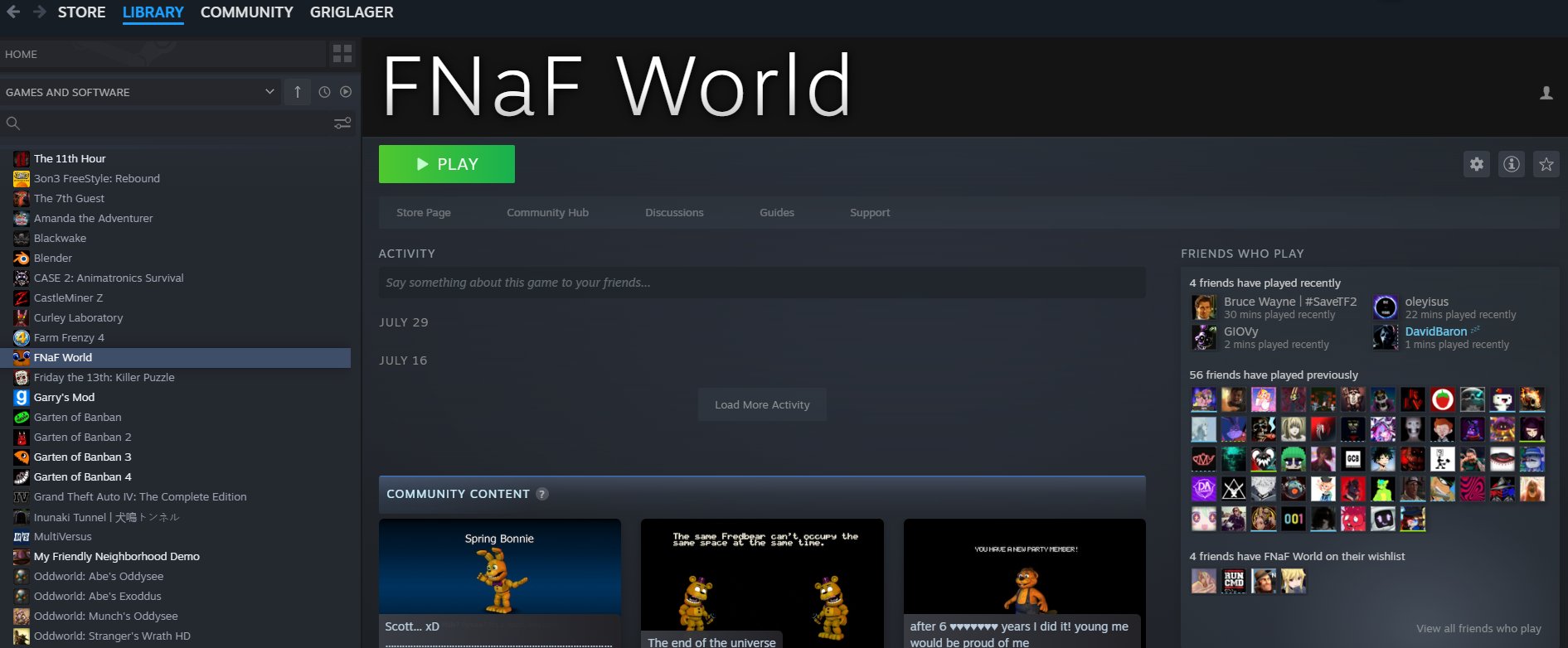Viewport: 1568px width, 648px height.
Task: Open the Store Page tab
Action: [x=424, y=213]
